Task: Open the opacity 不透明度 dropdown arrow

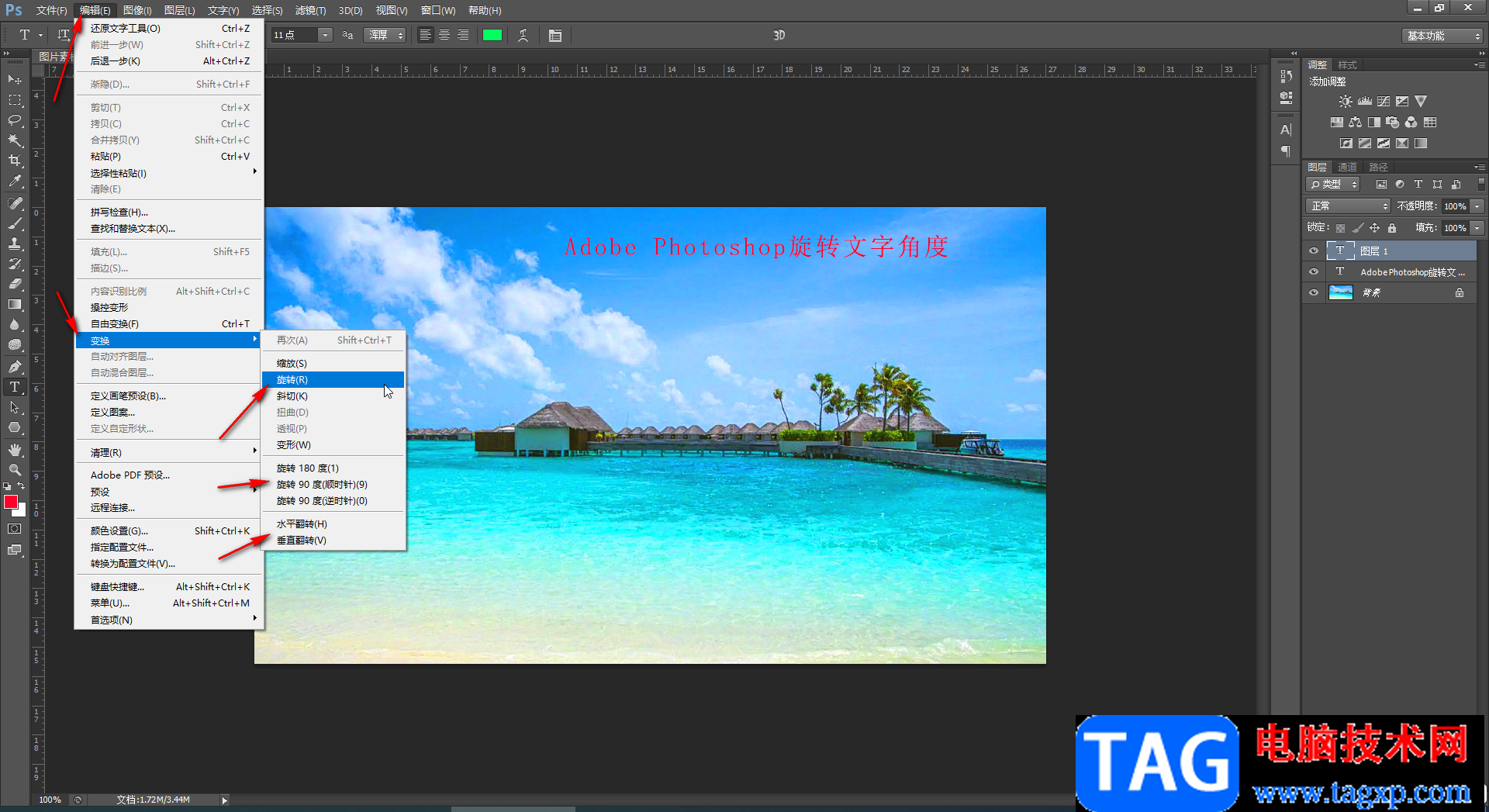Action: [x=1477, y=206]
